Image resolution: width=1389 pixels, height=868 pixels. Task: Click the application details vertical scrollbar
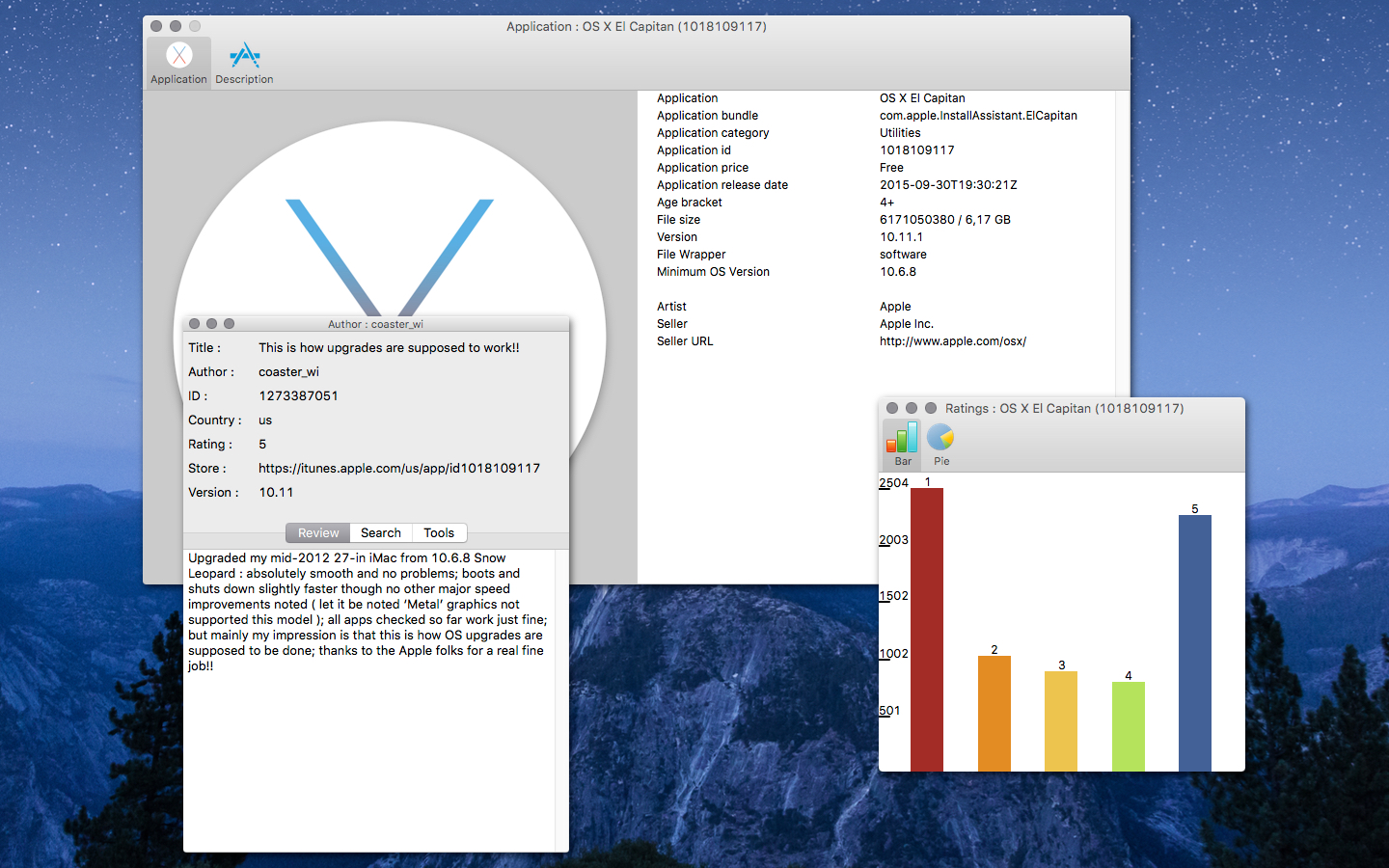(x=1123, y=243)
